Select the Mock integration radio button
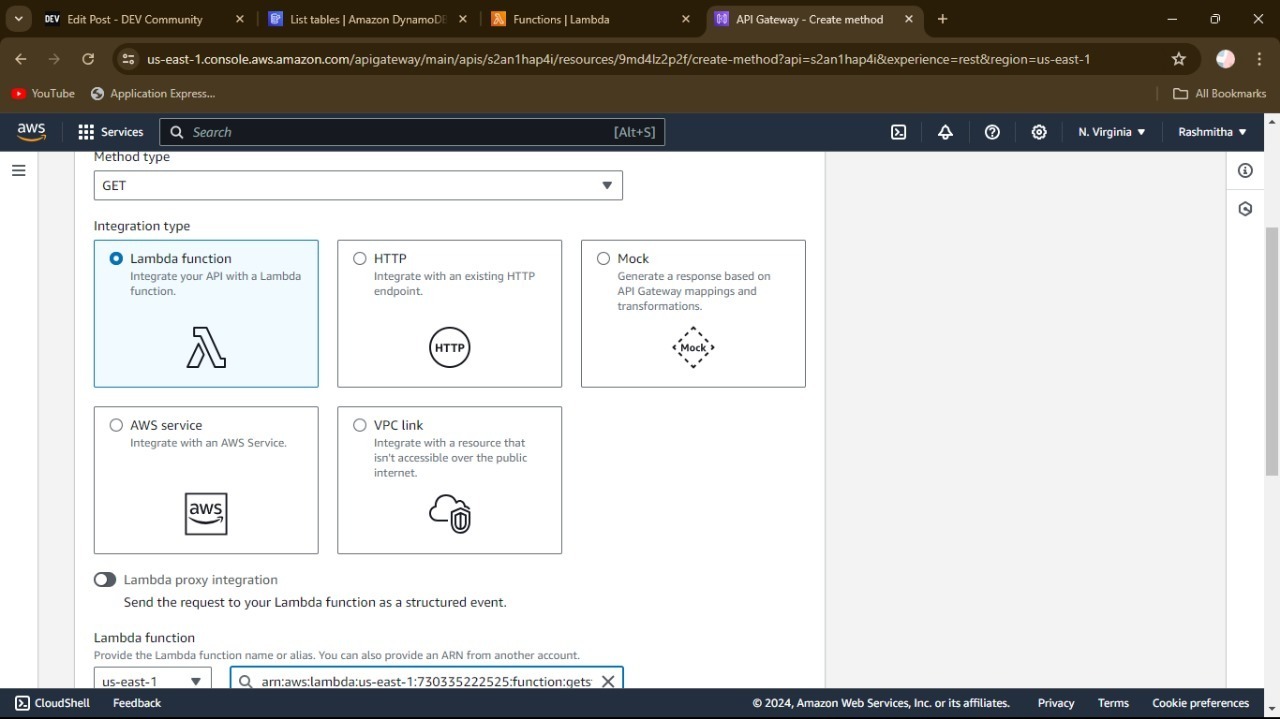The width and height of the screenshot is (1280, 719). 603,258
